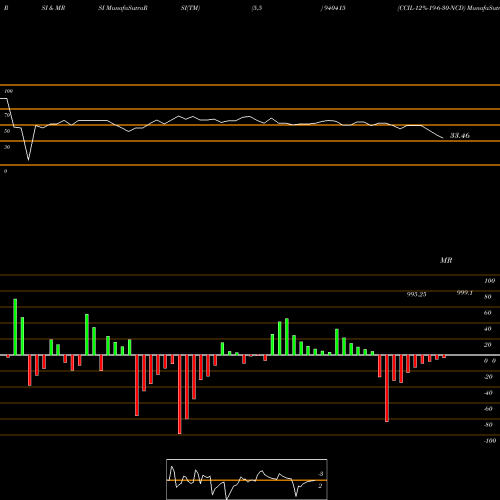Click the 50 level label on the RSI axis
This screenshot has height=500, width=500.
7,131
